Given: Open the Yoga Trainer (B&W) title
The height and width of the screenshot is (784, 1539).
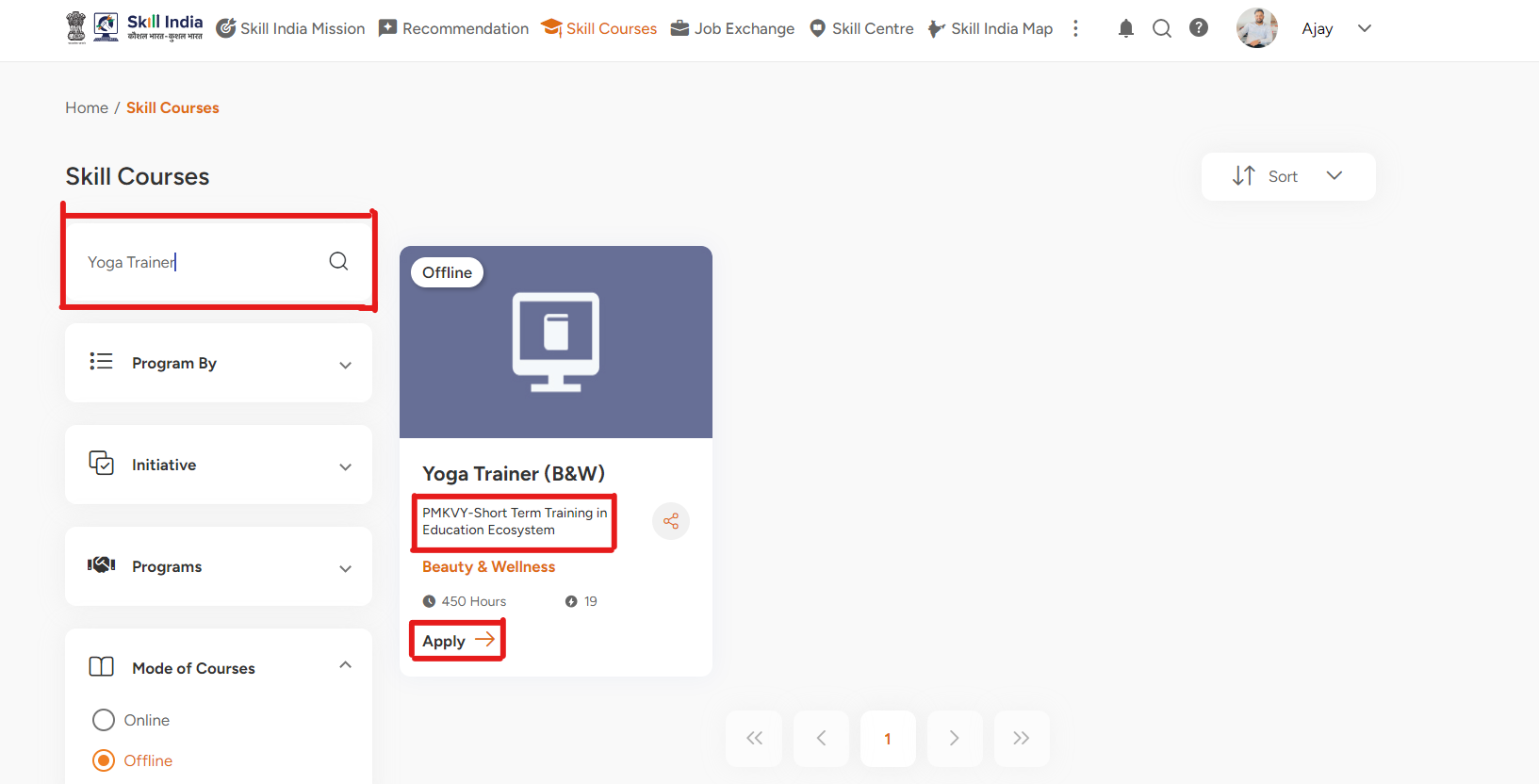Looking at the screenshot, I should click(514, 473).
